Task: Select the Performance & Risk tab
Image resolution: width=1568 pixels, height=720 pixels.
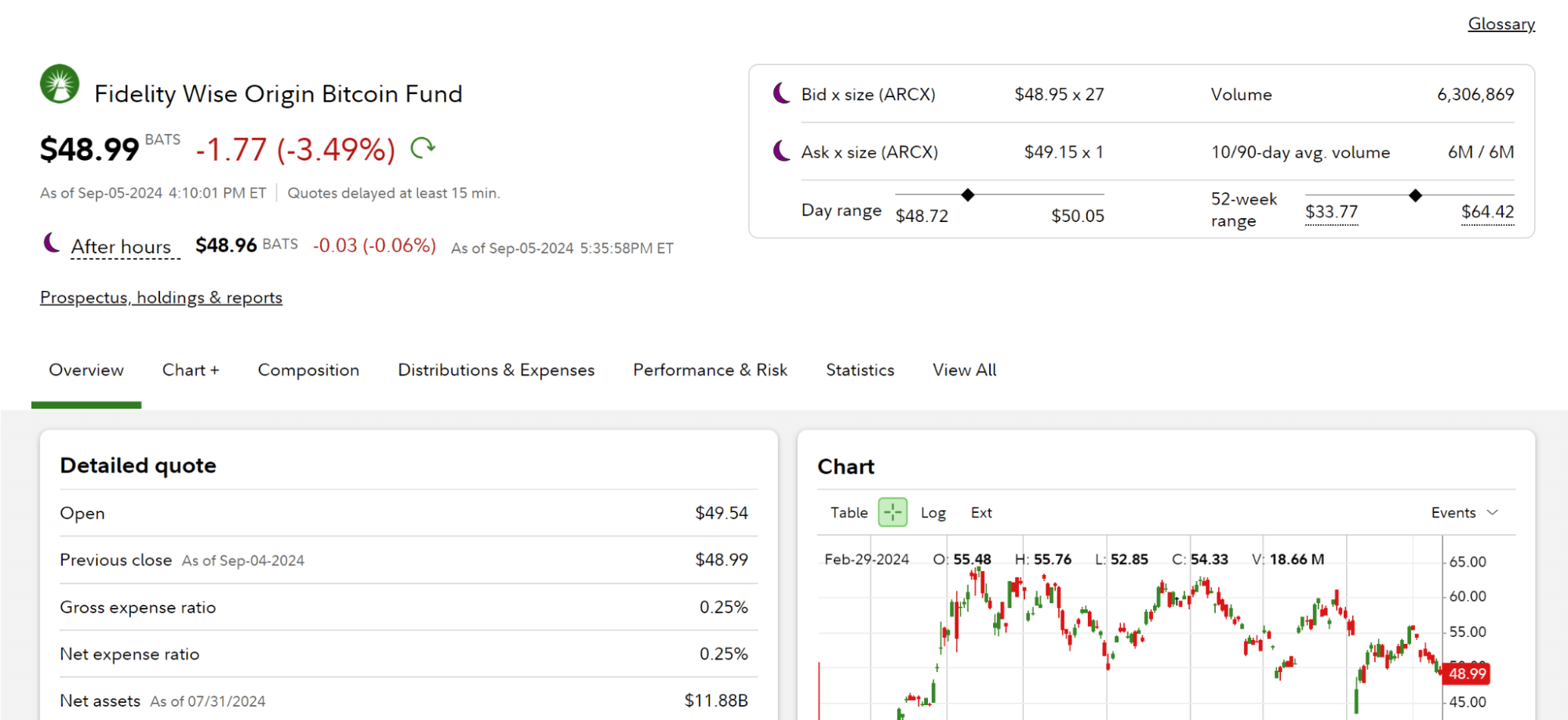Action: (710, 370)
